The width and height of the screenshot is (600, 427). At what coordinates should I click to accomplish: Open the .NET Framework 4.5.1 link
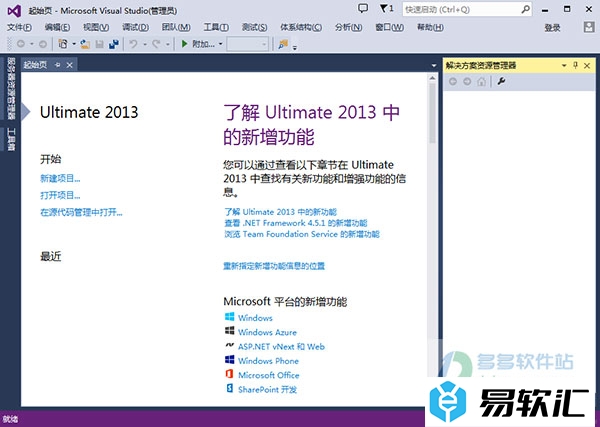pos(296,223)
